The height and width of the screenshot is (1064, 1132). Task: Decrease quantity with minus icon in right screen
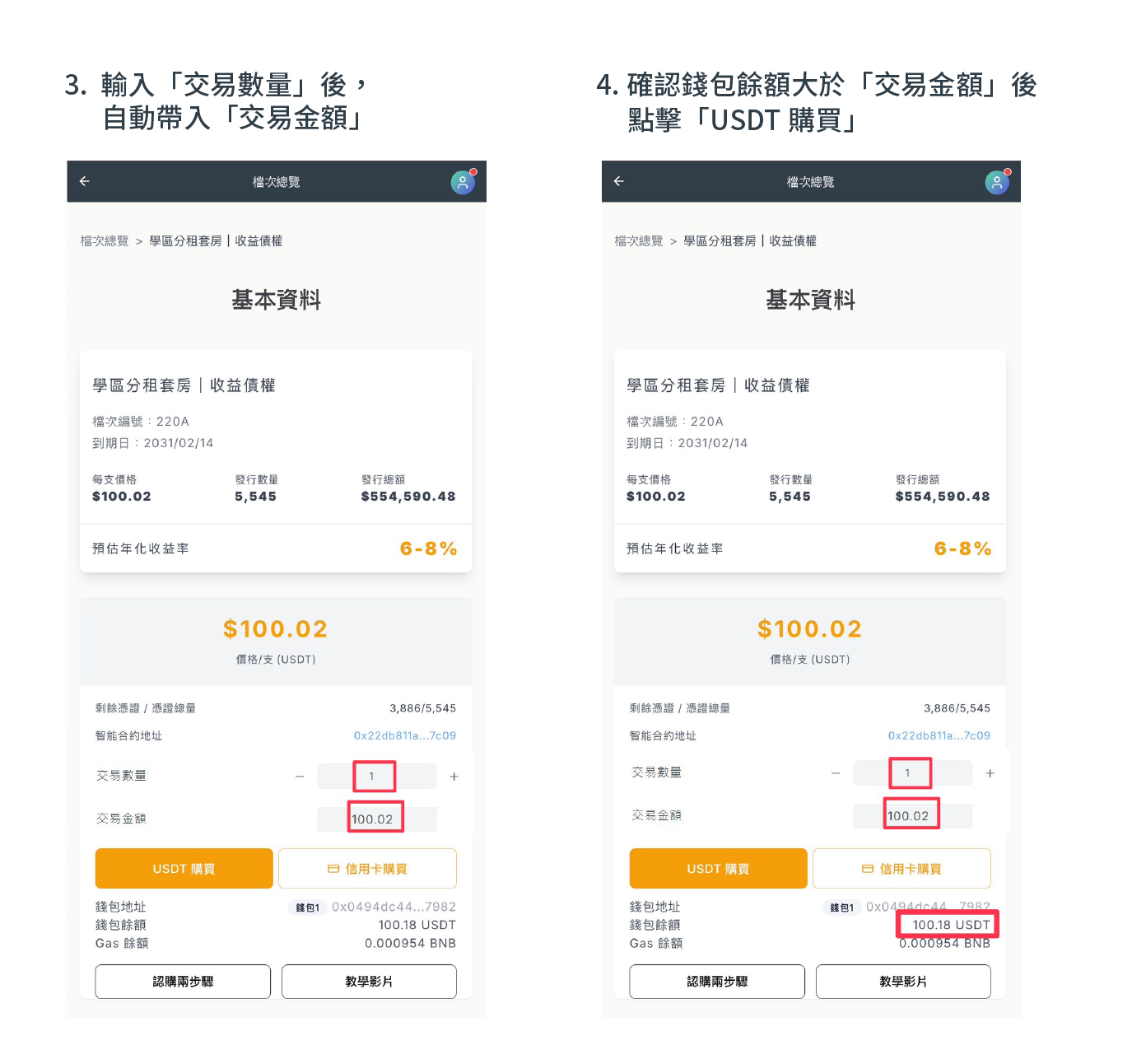[836, 773]
